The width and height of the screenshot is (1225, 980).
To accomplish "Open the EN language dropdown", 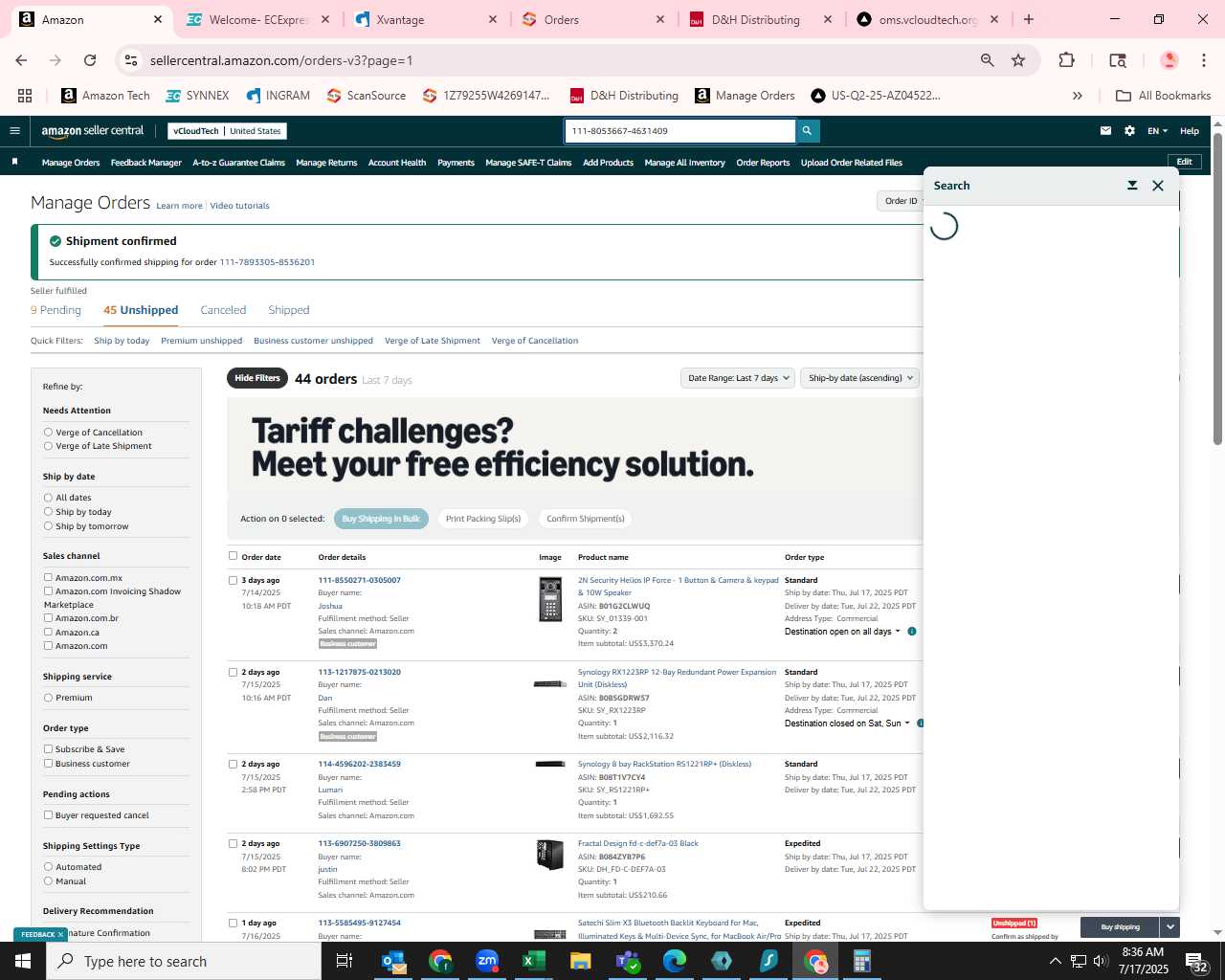I will pos(1158,131).
